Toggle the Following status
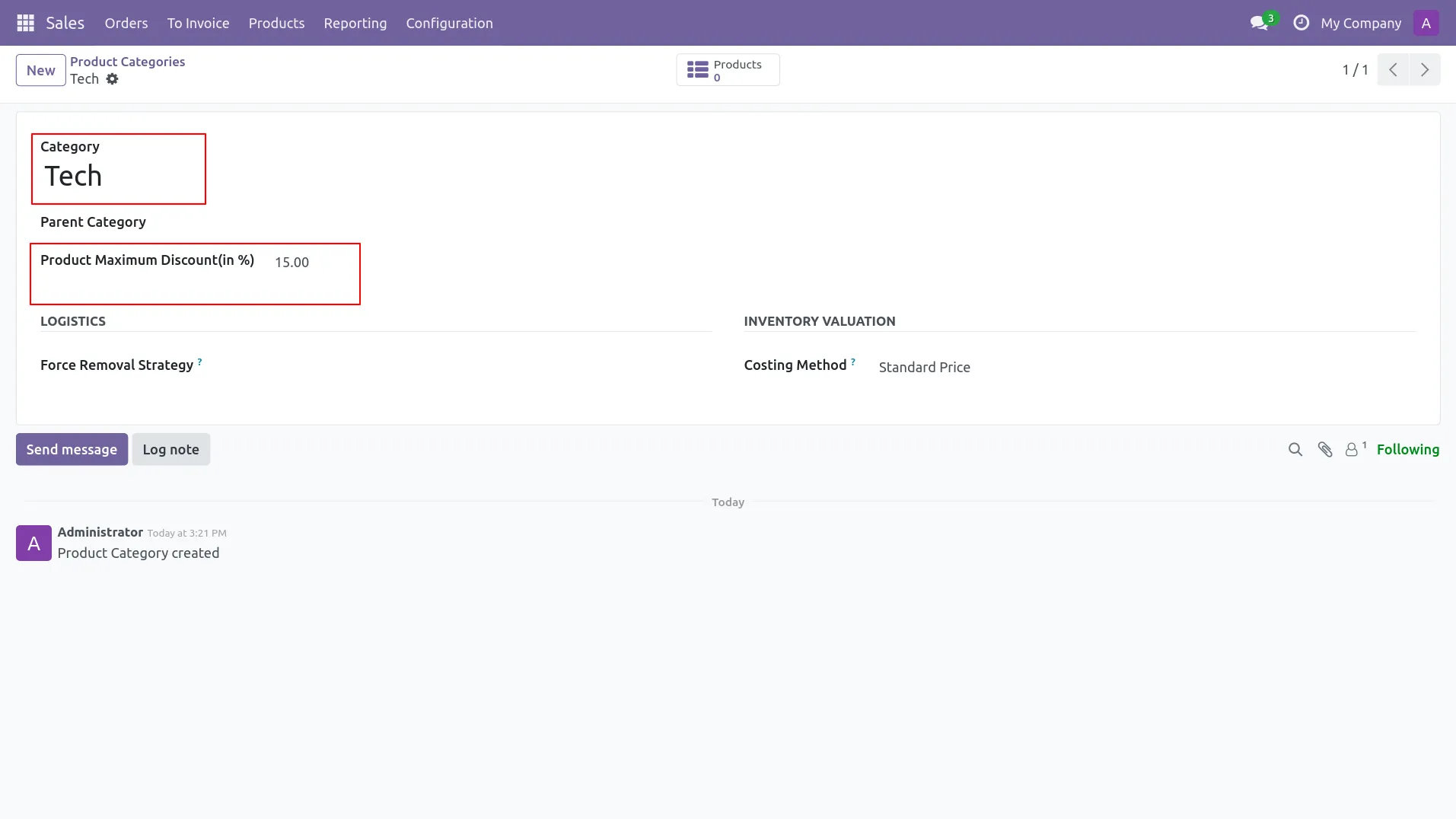Viewport: 1456px width, 819px height. (x=1407, y=450)
